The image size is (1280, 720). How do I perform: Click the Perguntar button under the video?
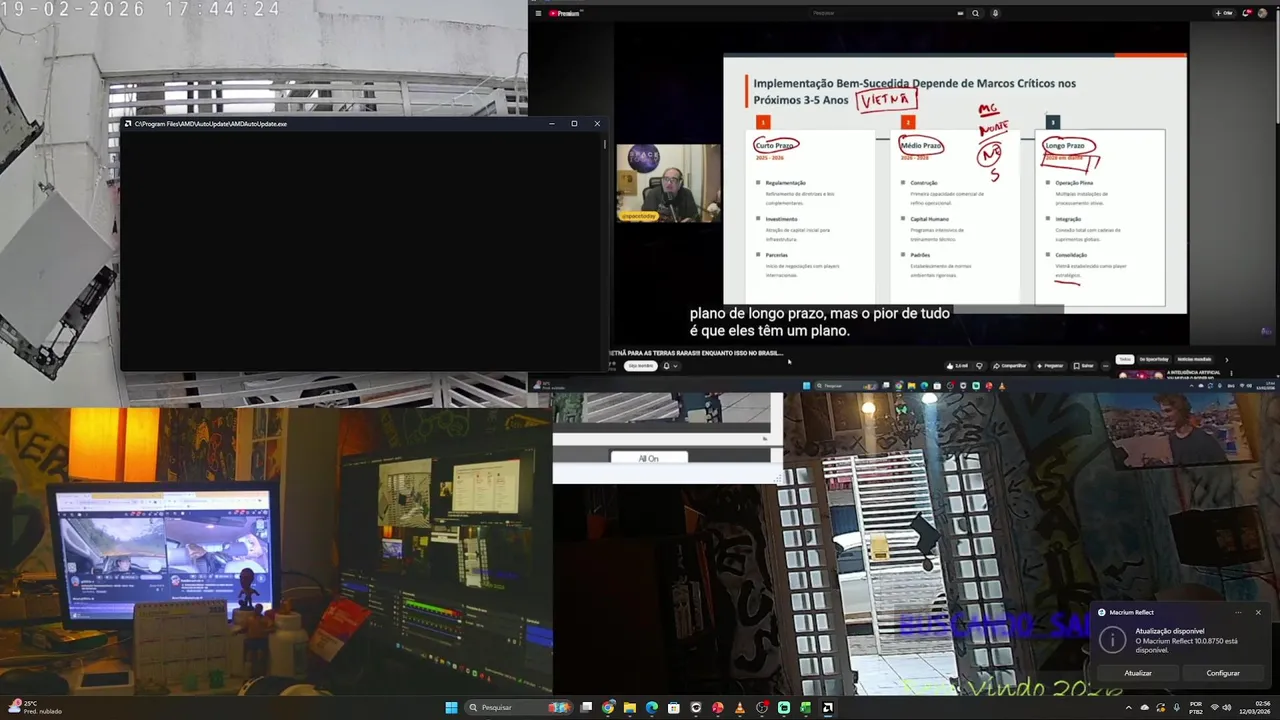tap(1050, 366)
